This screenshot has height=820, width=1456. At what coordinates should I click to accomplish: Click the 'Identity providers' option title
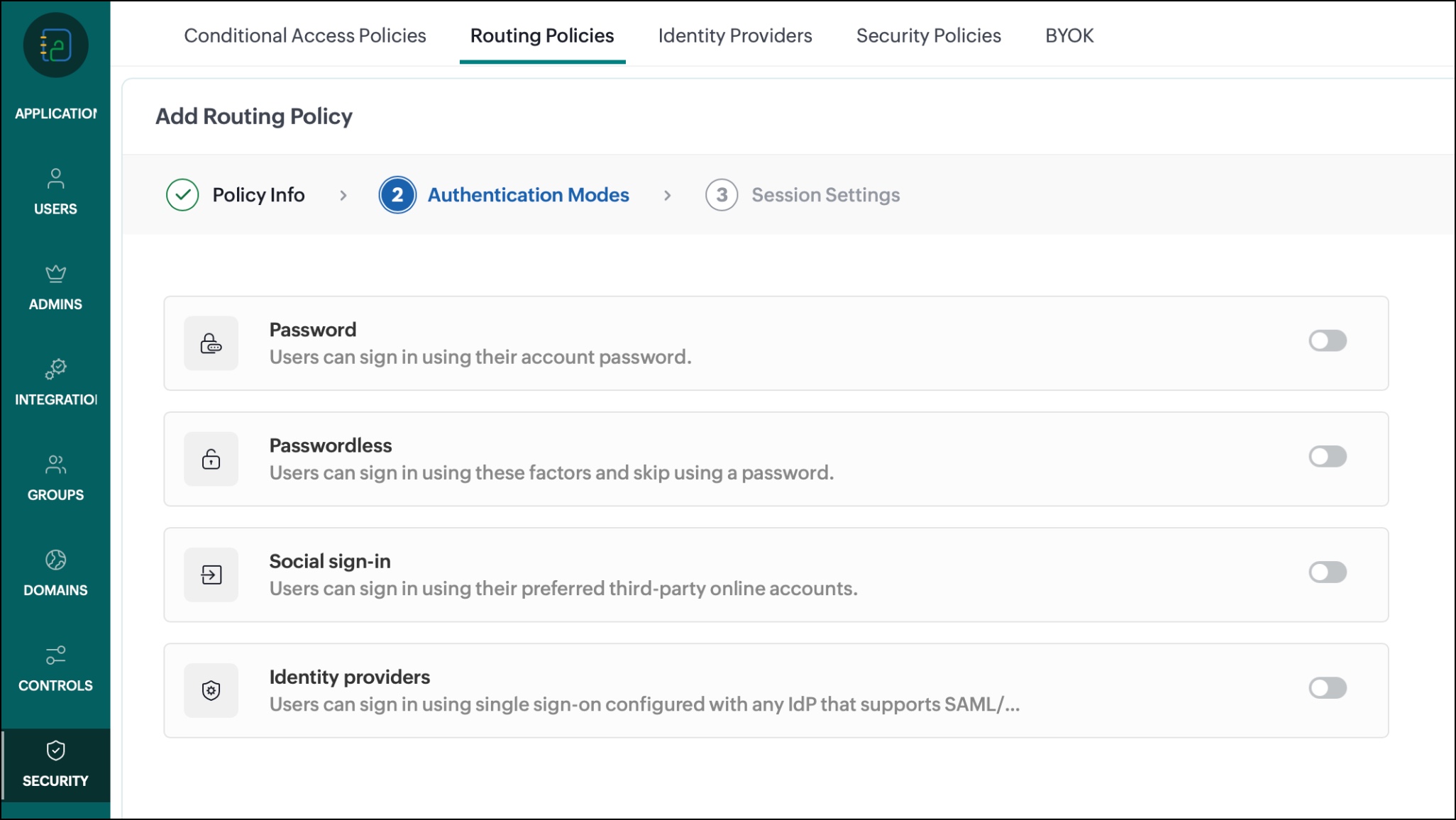[350, 677]
